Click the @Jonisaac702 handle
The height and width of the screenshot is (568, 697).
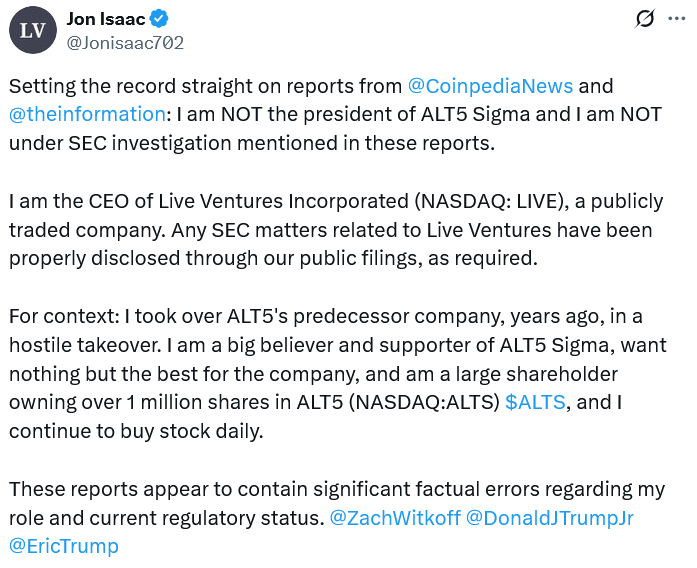coord(125,42)
